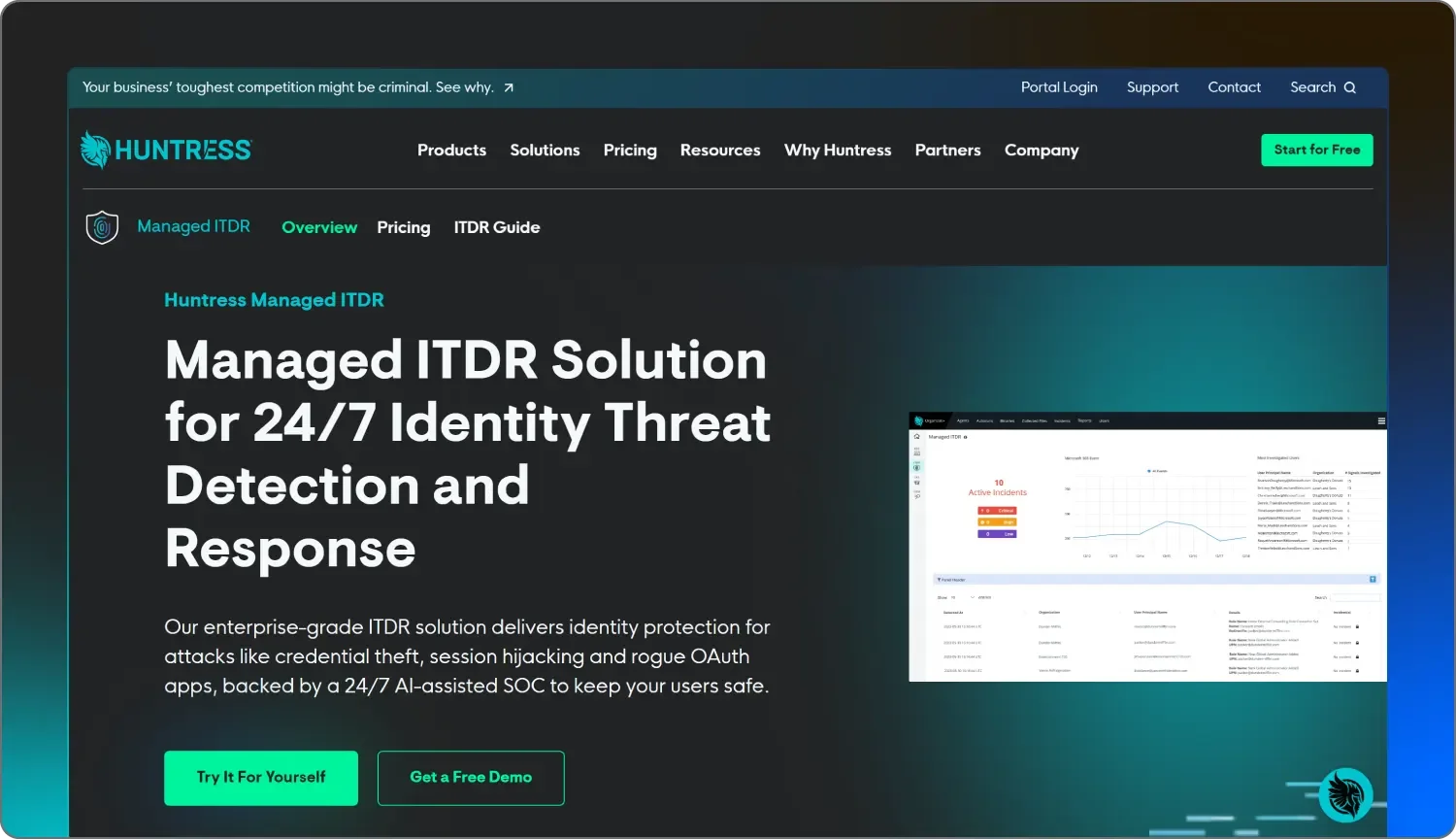The width and height of the screenshot is (1456, 839).
Task: Open the Huntress chat widget icon
Action: (x=1345, y=794)
